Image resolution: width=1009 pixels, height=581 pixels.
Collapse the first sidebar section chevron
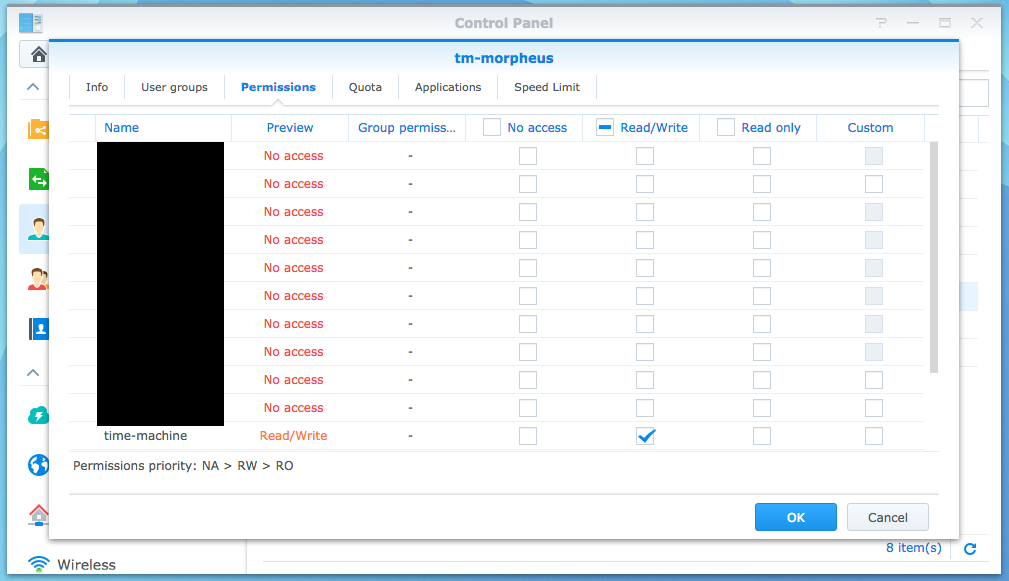(x=33, y=87)
